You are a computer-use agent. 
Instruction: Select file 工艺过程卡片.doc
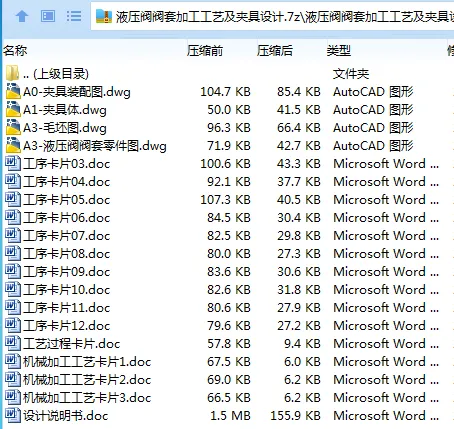pyautogui.click(x=71, y=344)
